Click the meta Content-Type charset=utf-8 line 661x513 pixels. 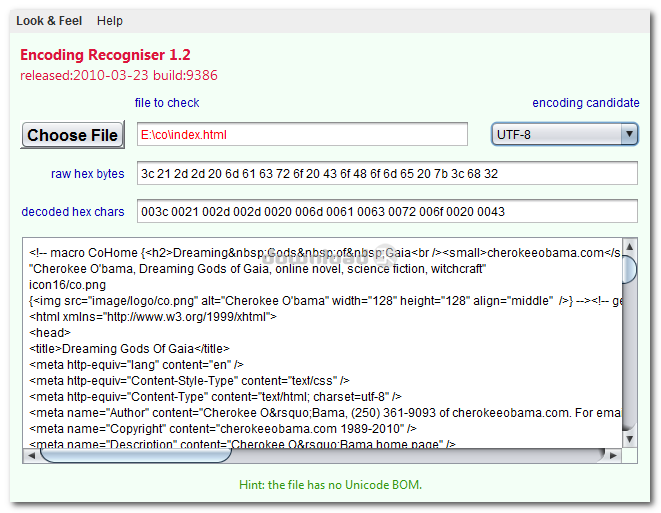click(215, 397)
